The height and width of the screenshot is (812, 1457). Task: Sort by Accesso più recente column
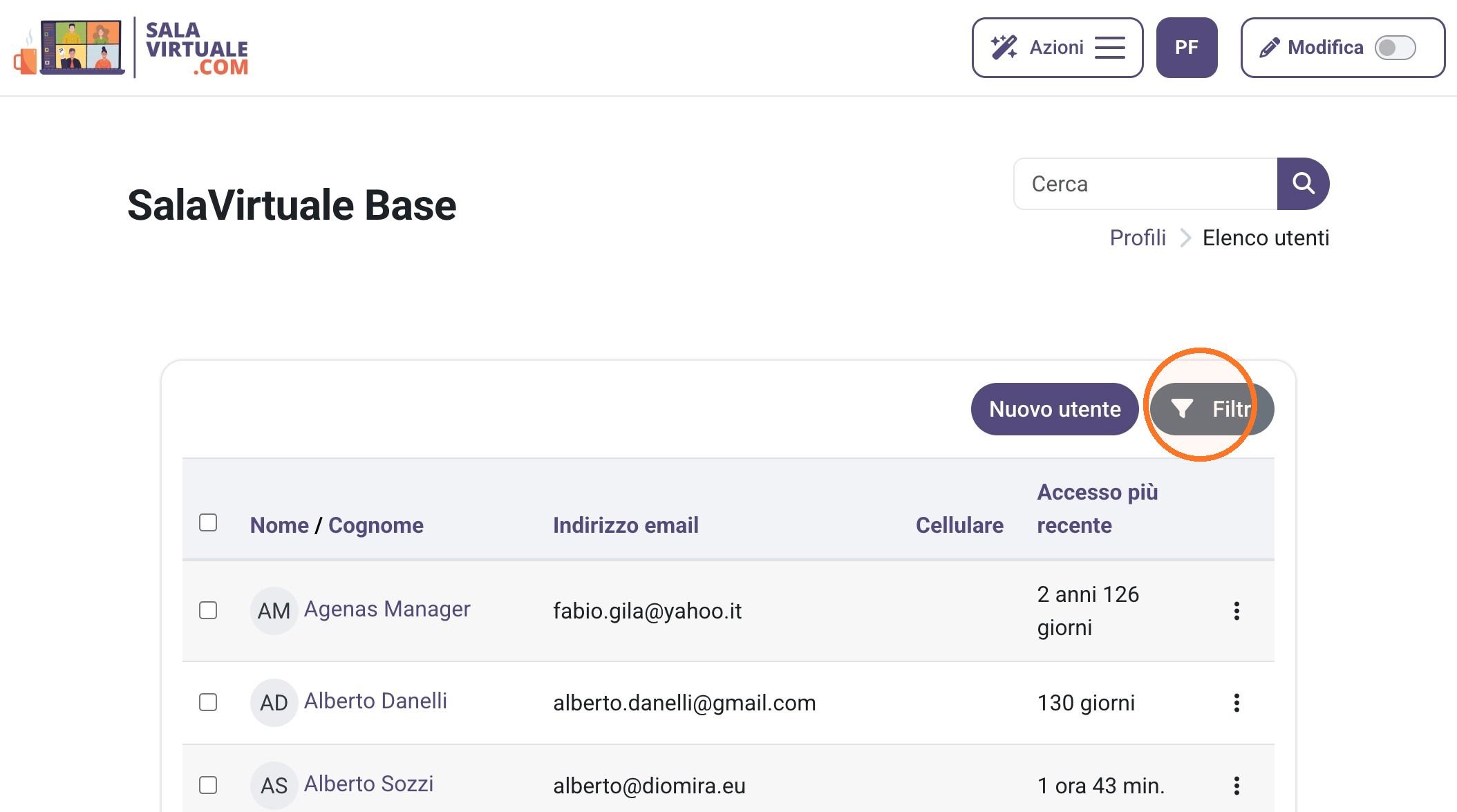pyautogui.click(x=1098, y=509)
